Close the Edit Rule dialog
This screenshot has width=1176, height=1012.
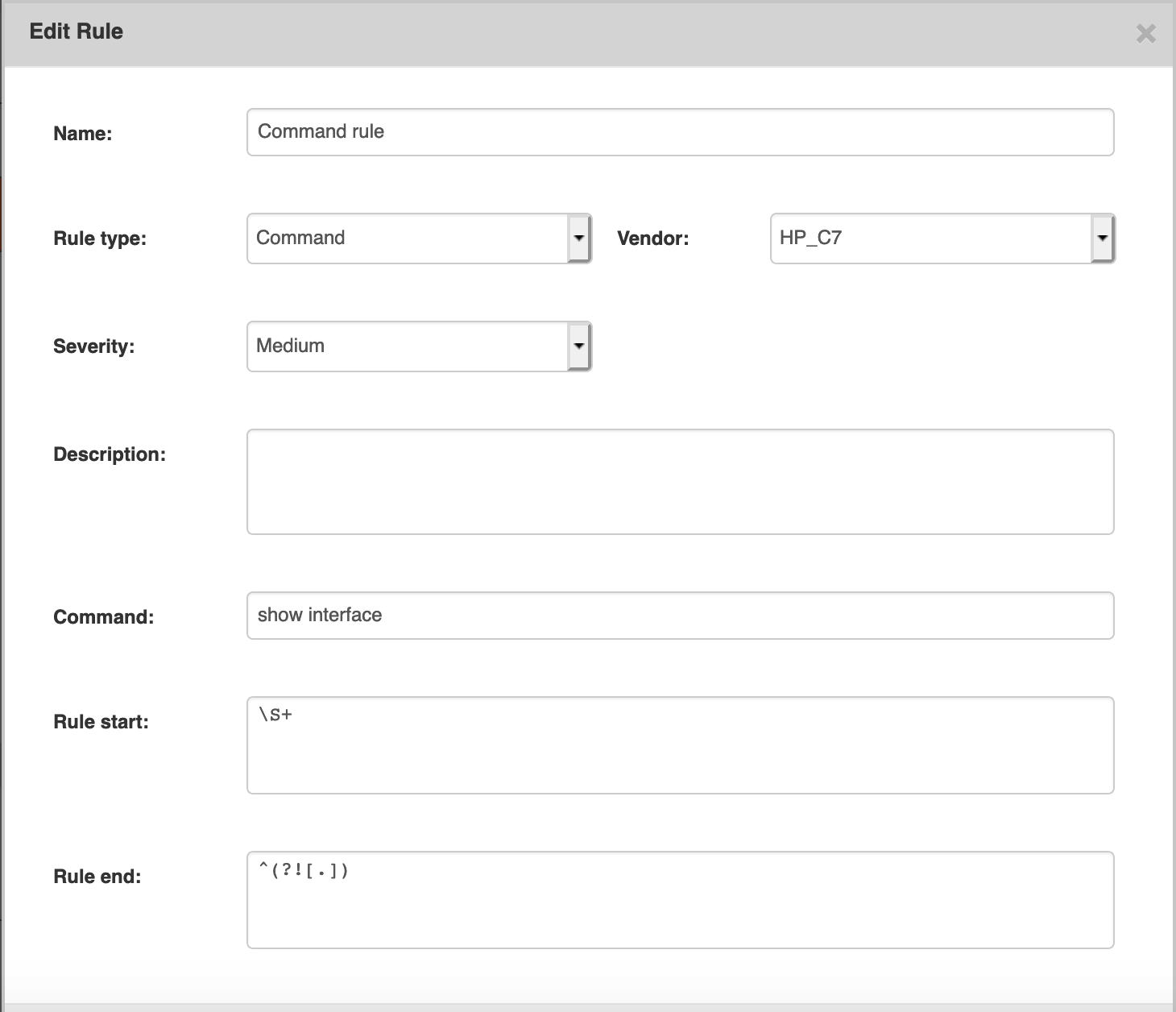1145,34
